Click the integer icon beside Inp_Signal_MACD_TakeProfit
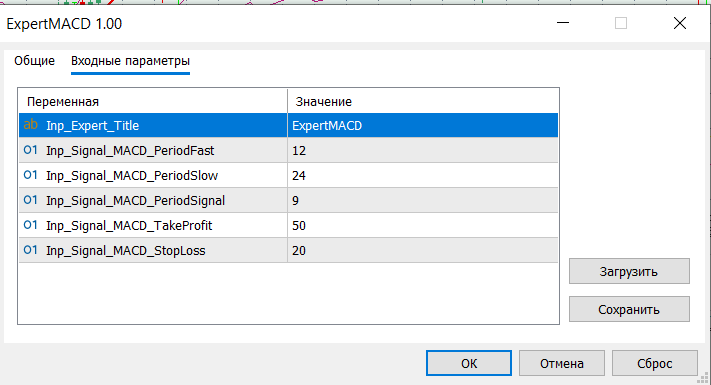 (x=30, y=225)
